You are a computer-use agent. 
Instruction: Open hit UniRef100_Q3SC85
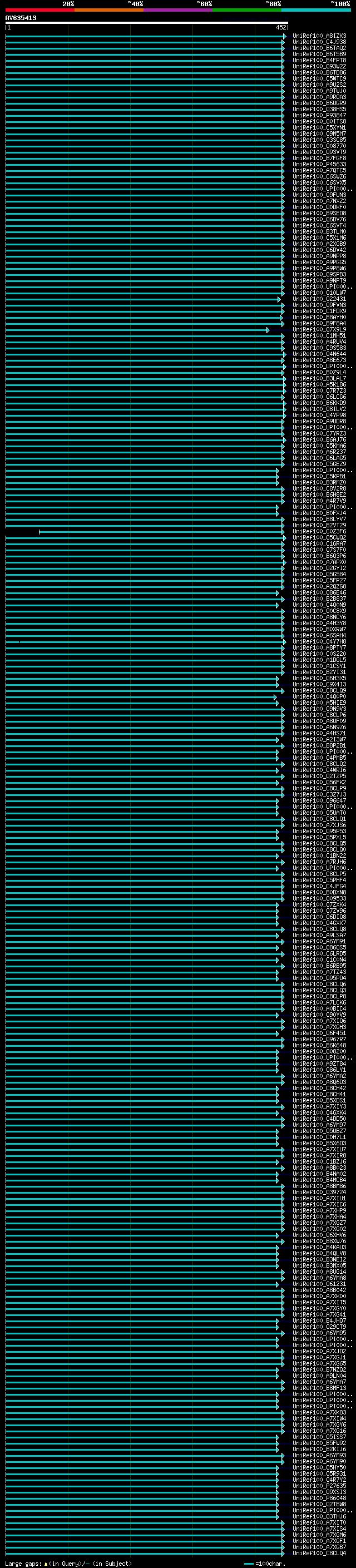coord(319,140)
